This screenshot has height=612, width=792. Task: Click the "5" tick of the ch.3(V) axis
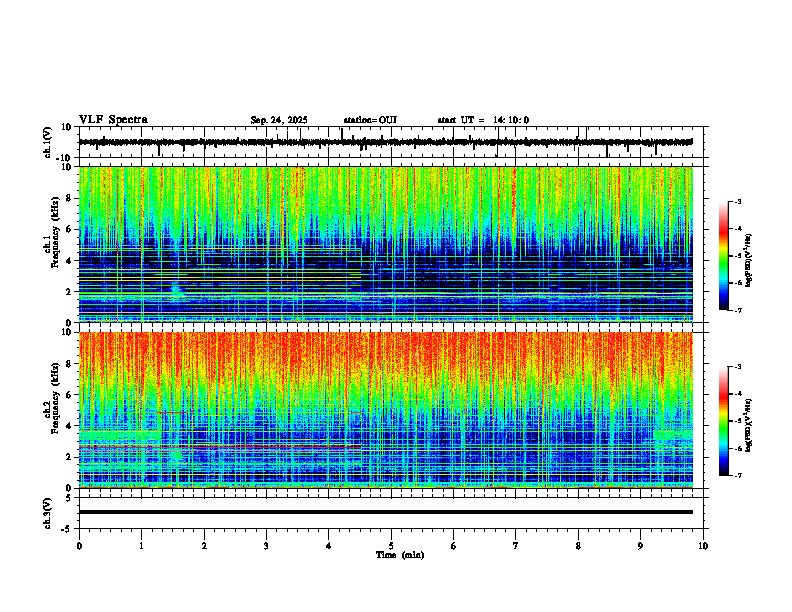[x=69, y=497]
